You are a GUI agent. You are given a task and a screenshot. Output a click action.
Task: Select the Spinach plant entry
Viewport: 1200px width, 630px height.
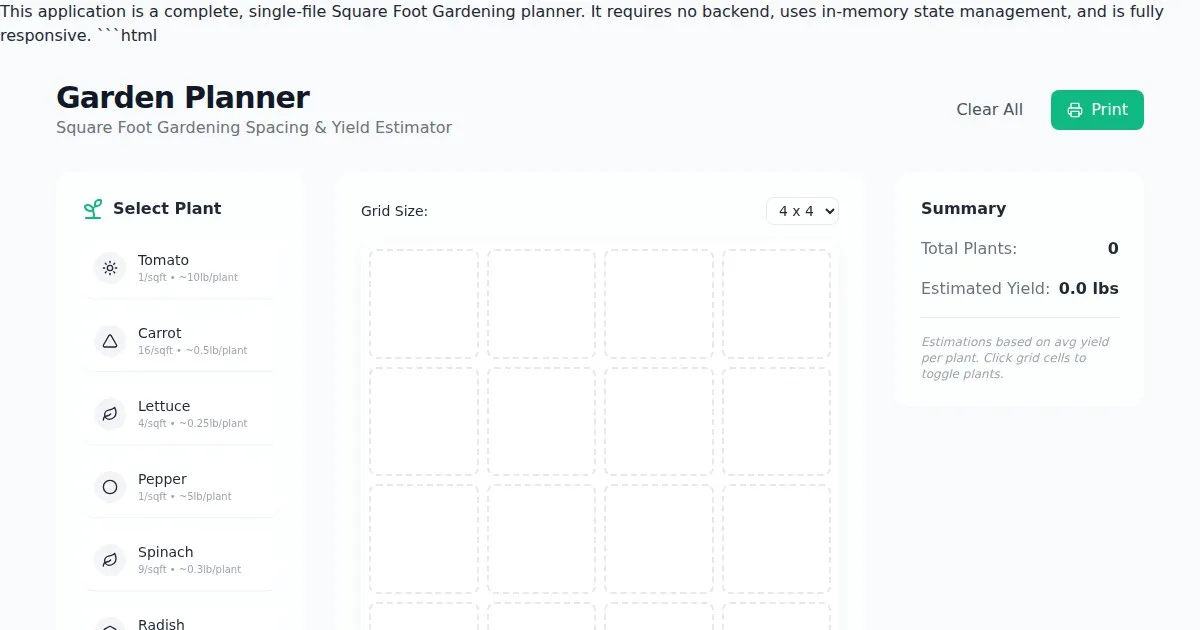(x=180, y=560)
